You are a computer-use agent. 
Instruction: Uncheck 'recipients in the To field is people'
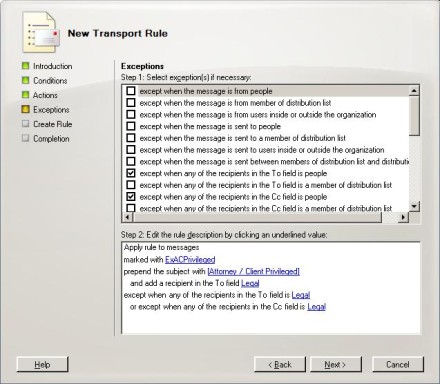tap(131, 173)
